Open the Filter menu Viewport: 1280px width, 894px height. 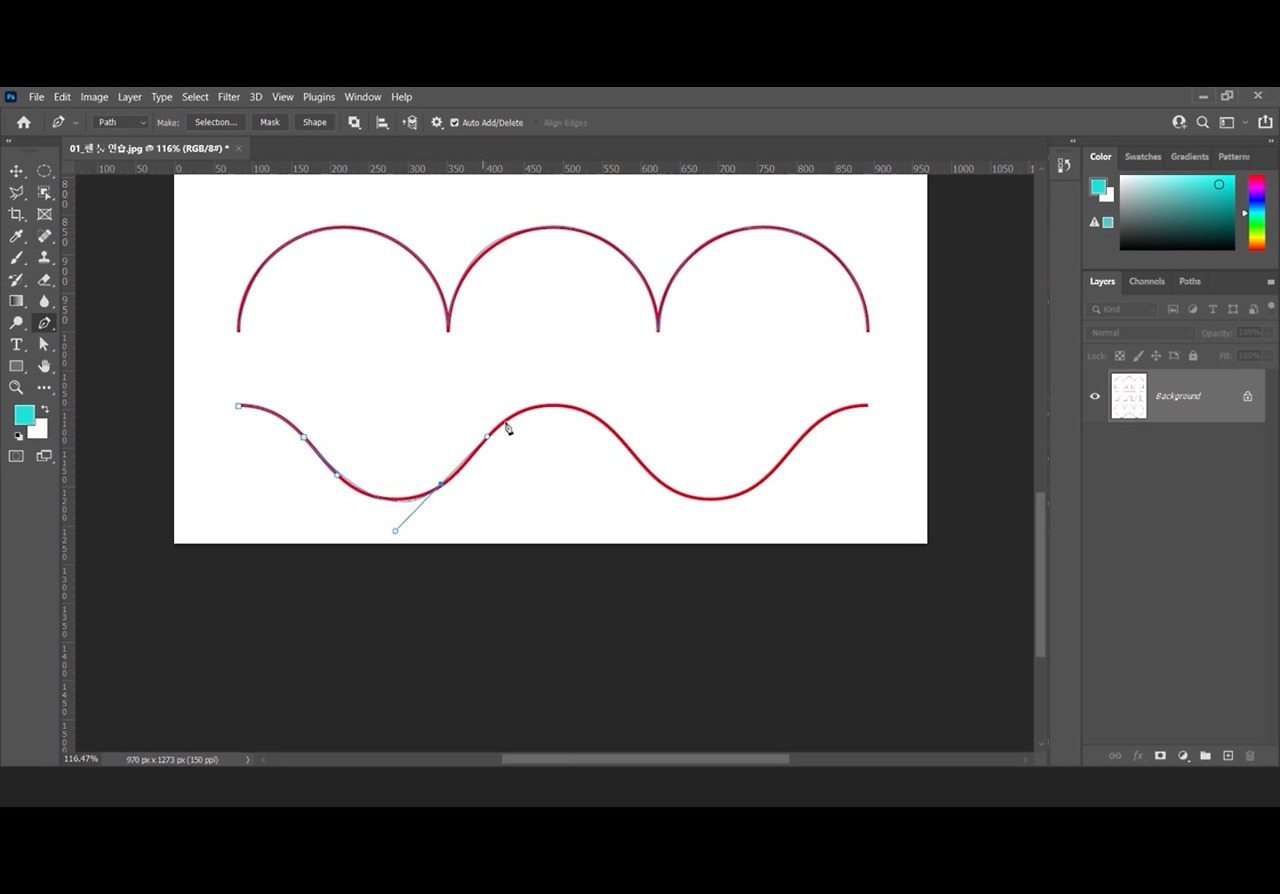coord(229,97)
